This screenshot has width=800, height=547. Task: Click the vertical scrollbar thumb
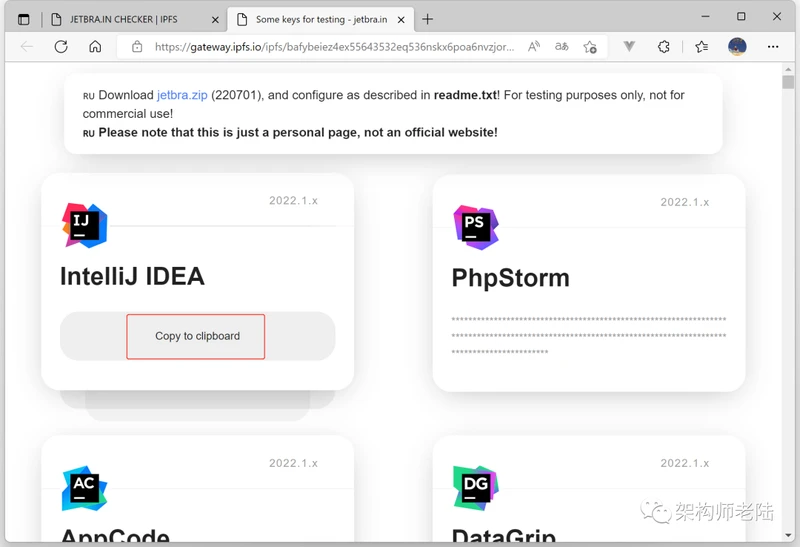[788, 82]
